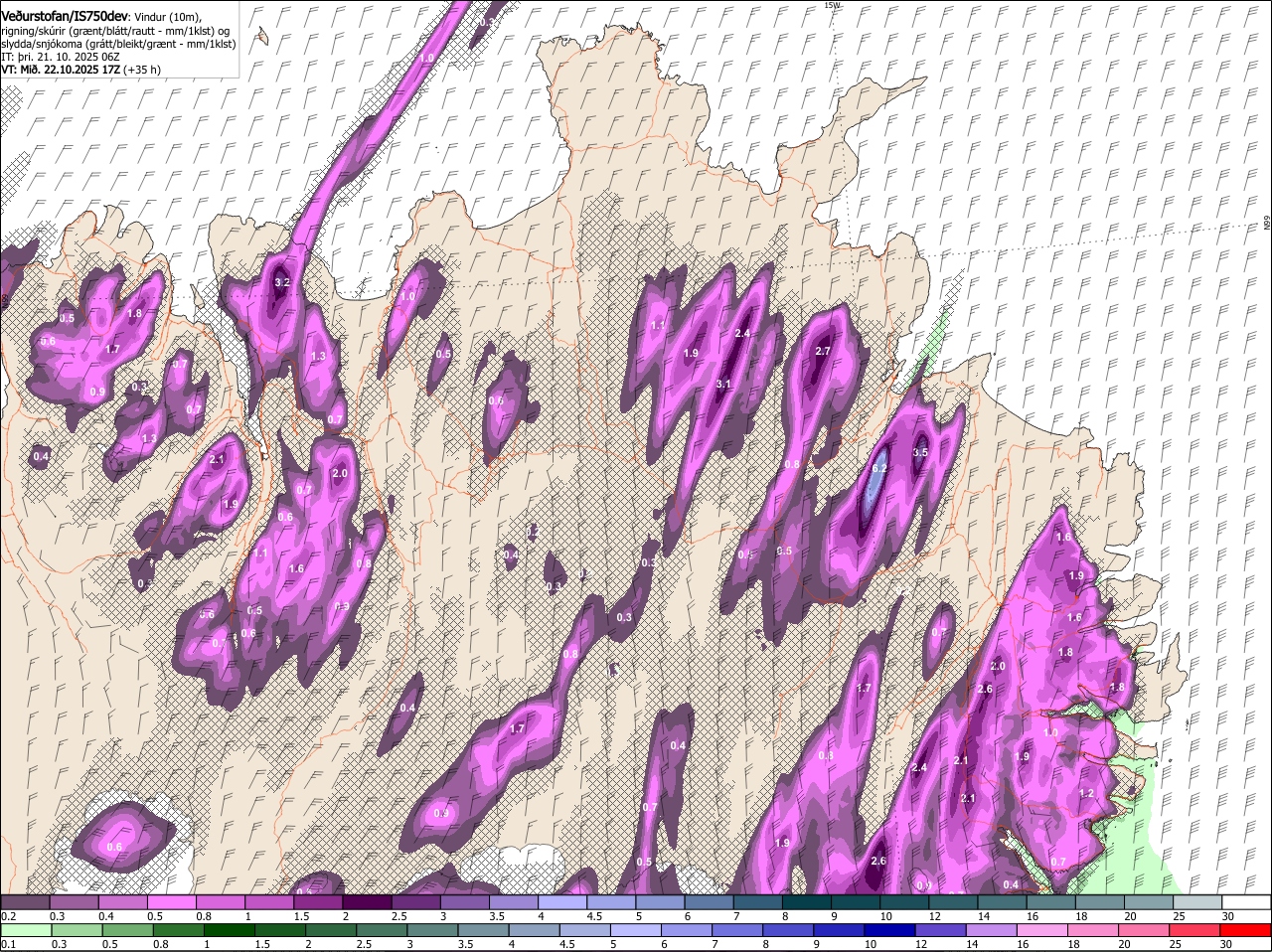Select the deep navy 10–12 swatch in the lower legend
1272x952 pixels.
click(x=889, y=930)
